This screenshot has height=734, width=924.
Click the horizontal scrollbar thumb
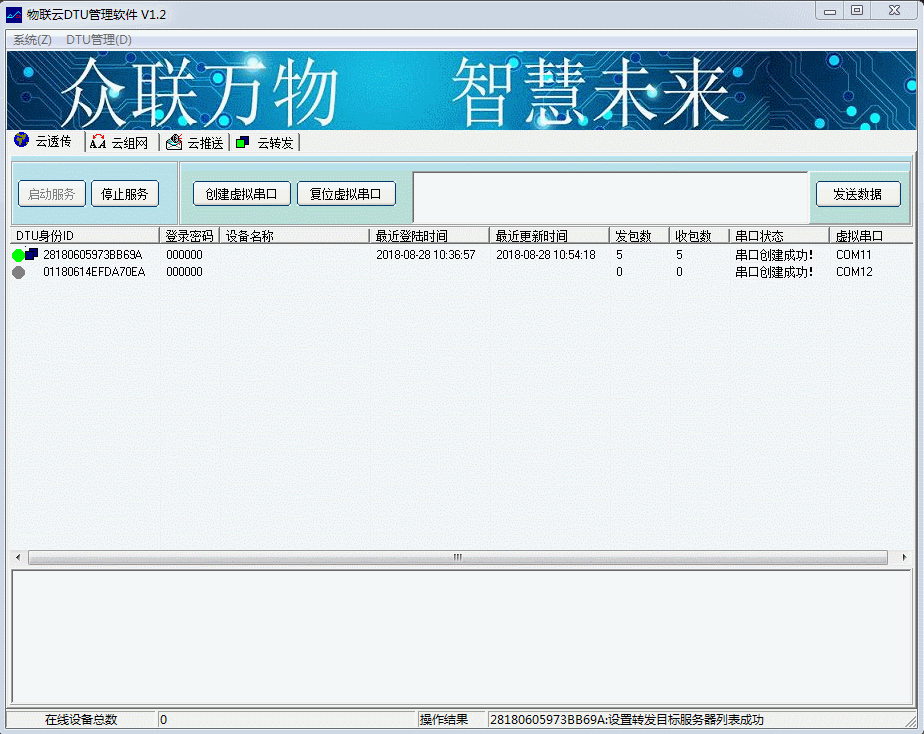[458, 557]
